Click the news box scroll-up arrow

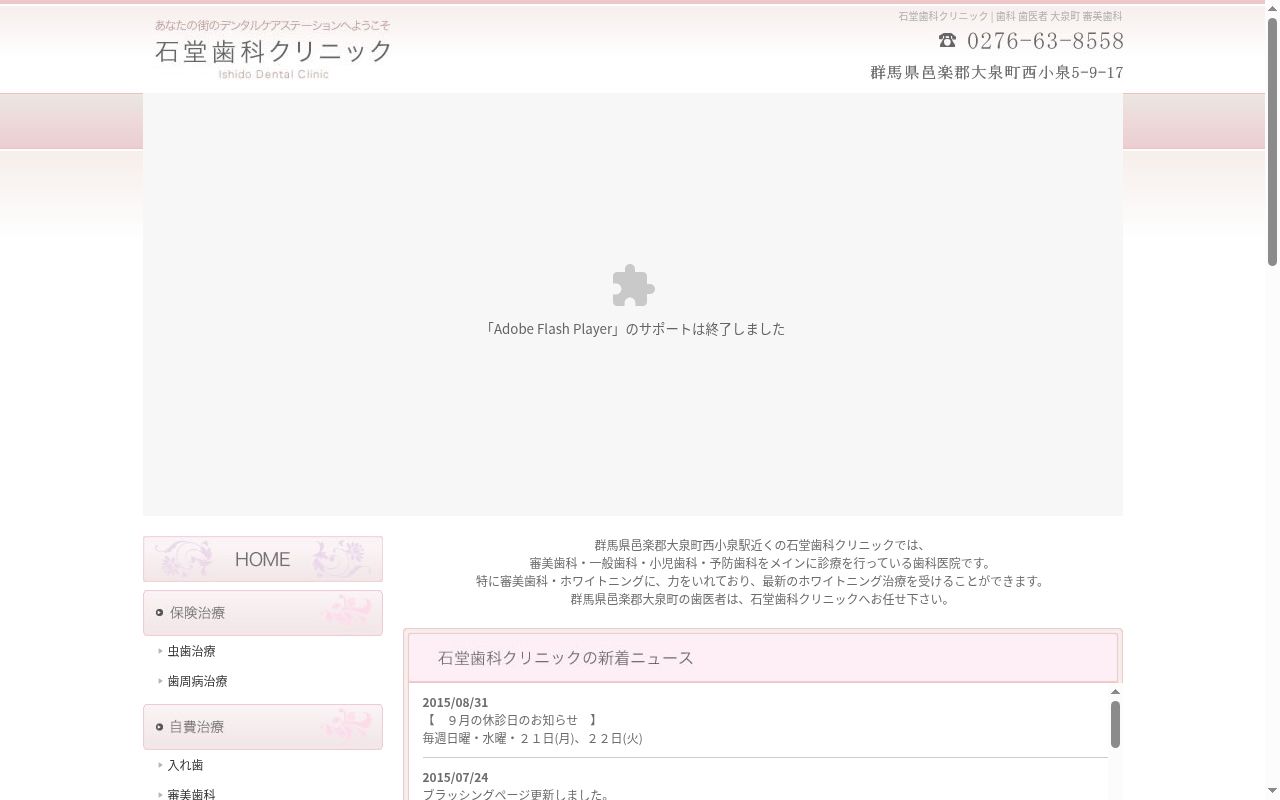(x=1115, y=692)
